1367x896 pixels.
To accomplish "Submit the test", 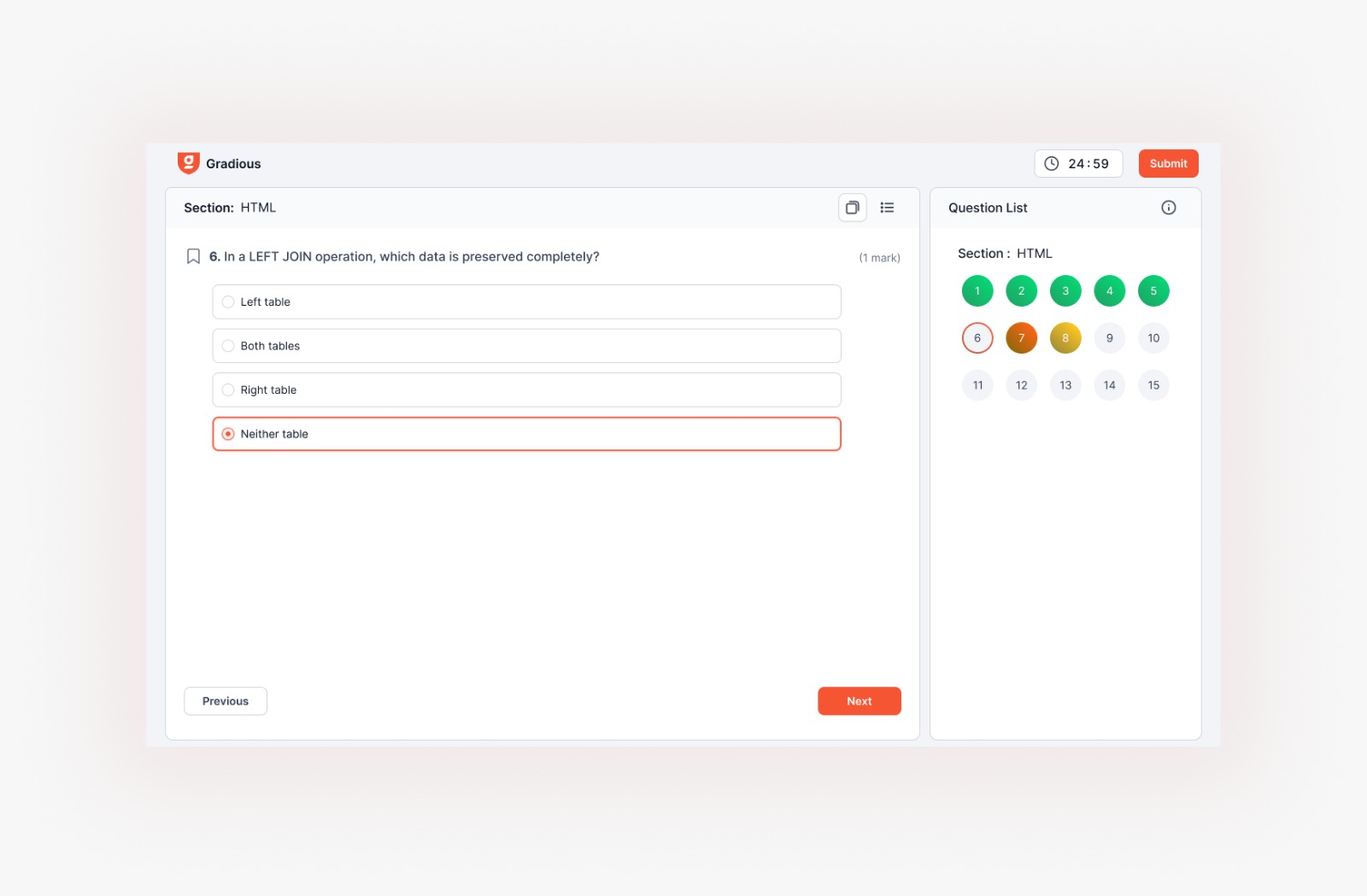I will [1168, 164].
